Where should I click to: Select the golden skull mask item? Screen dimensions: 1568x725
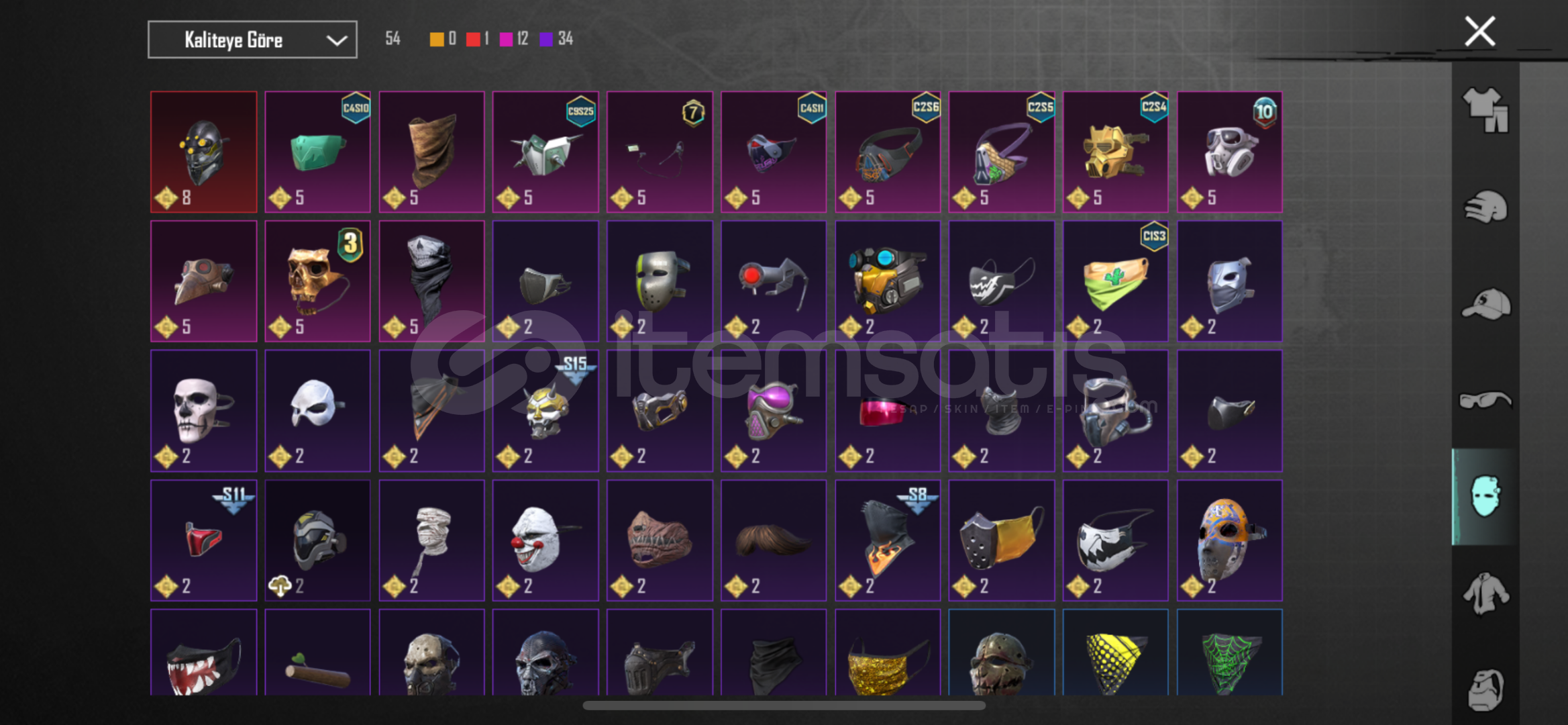click(317, 281)
